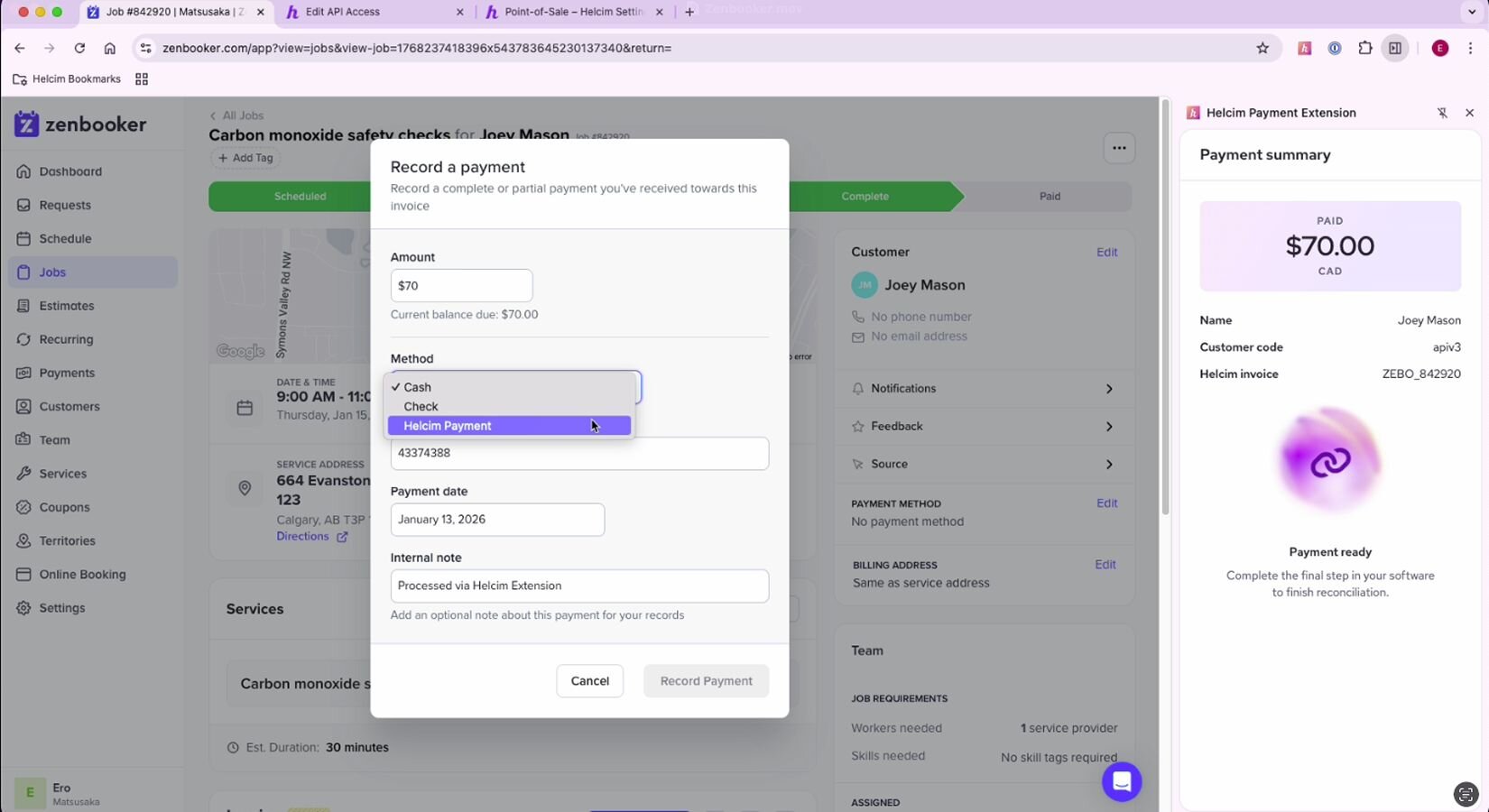
Task: Choose Cash as the payment method
Action: click(509, 387)
